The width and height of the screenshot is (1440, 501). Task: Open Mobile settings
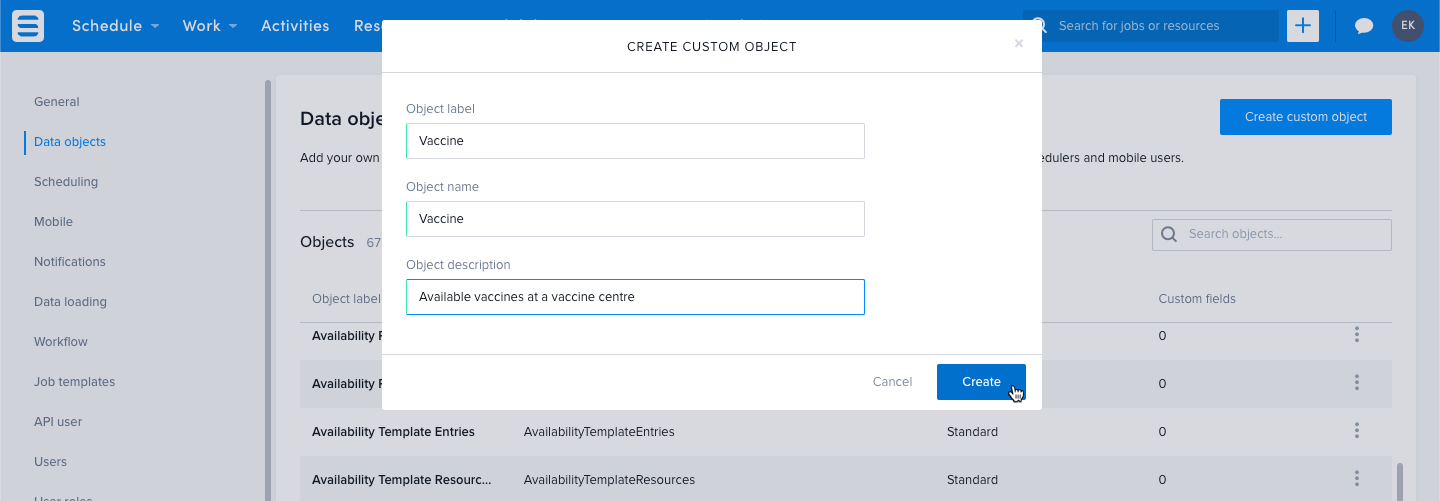(x=53, y=222)
